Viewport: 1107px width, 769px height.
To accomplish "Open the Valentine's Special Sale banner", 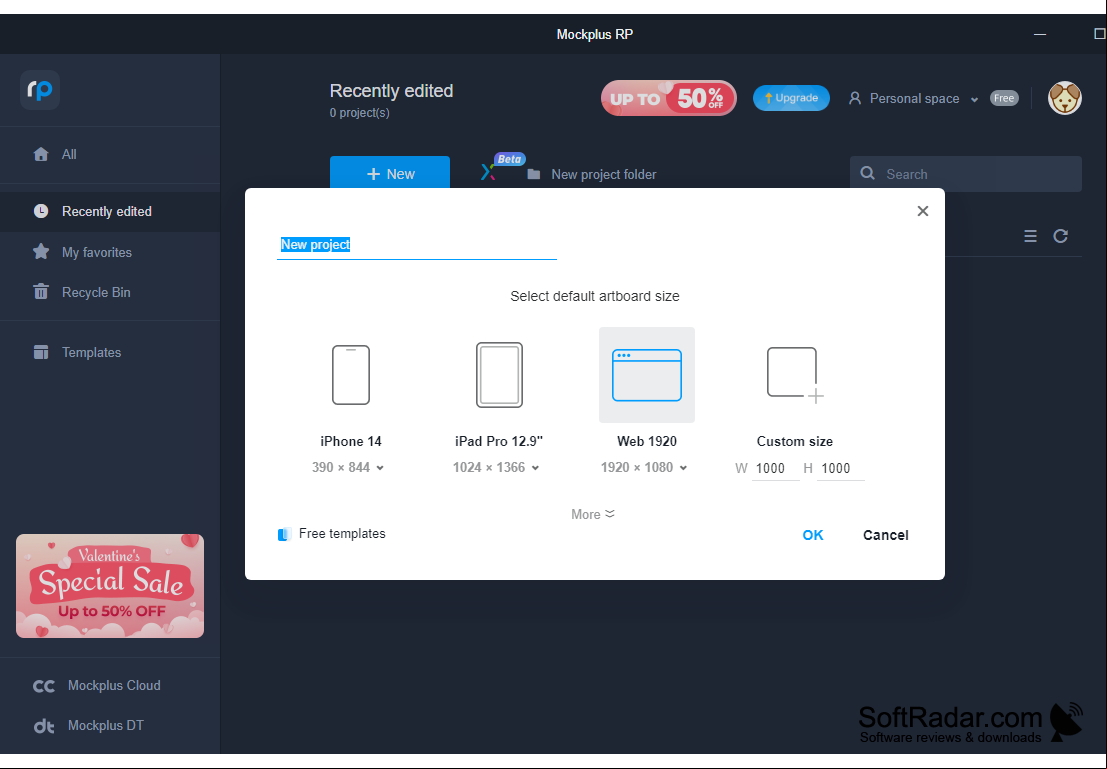I will point(110,586).
